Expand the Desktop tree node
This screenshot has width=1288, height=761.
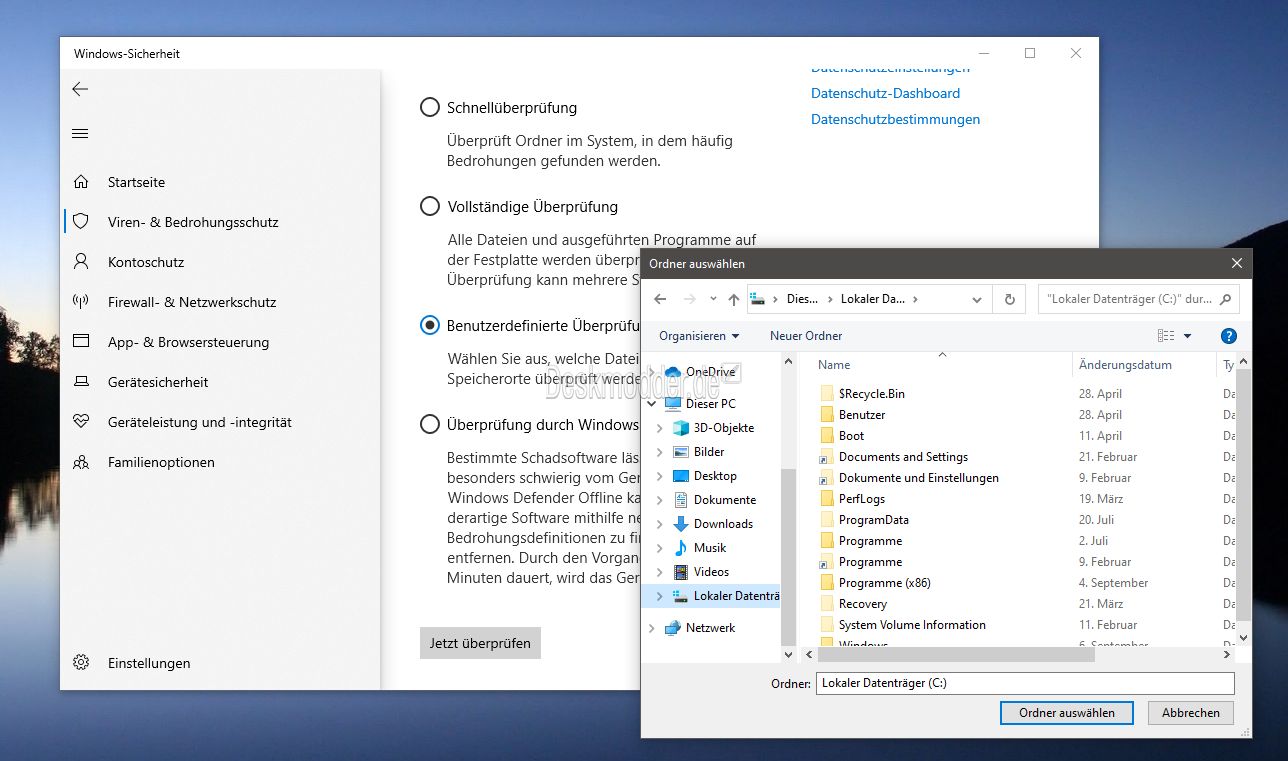[x=659, y=476]
